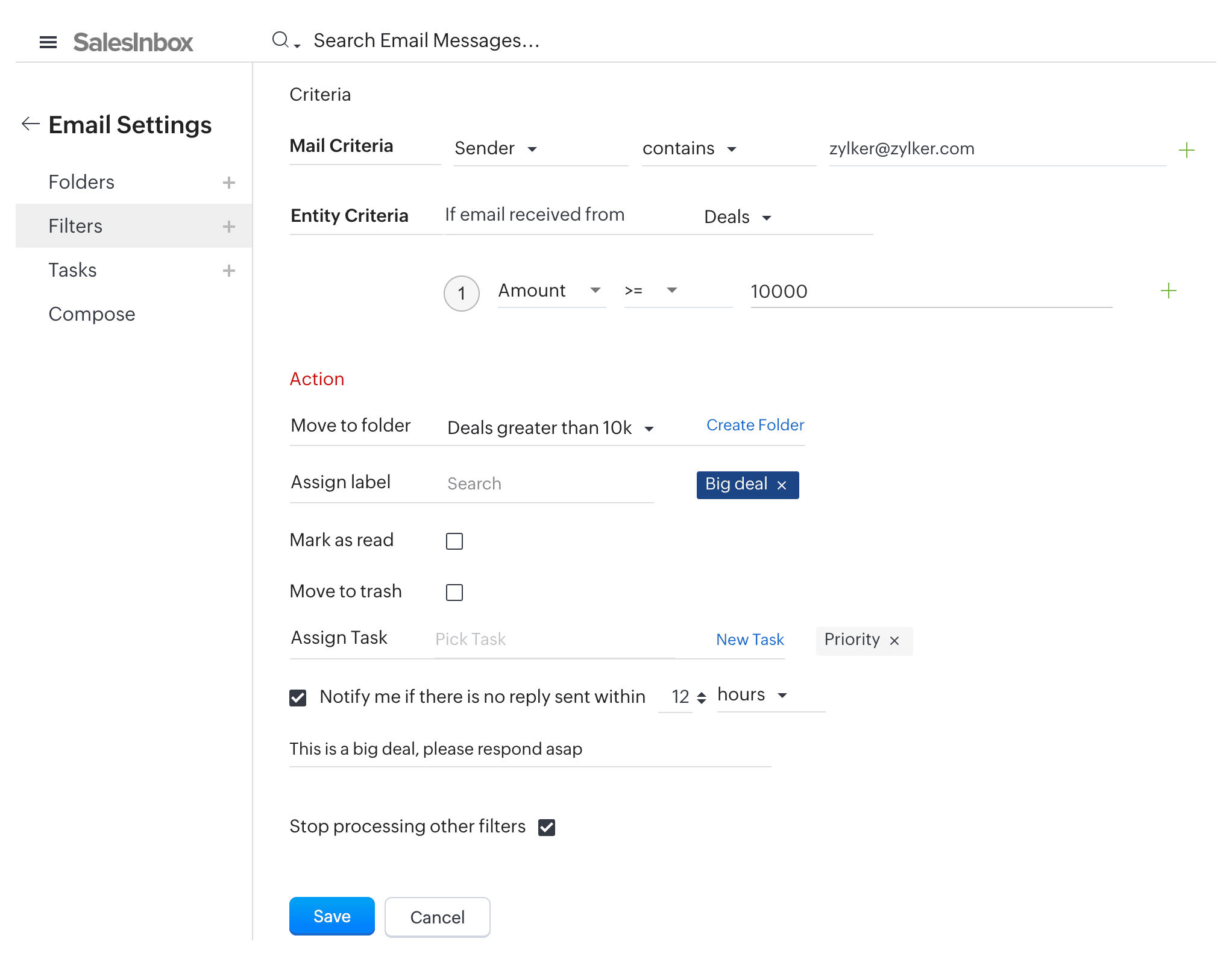Add another mail criteria row

pos(1186,150)
